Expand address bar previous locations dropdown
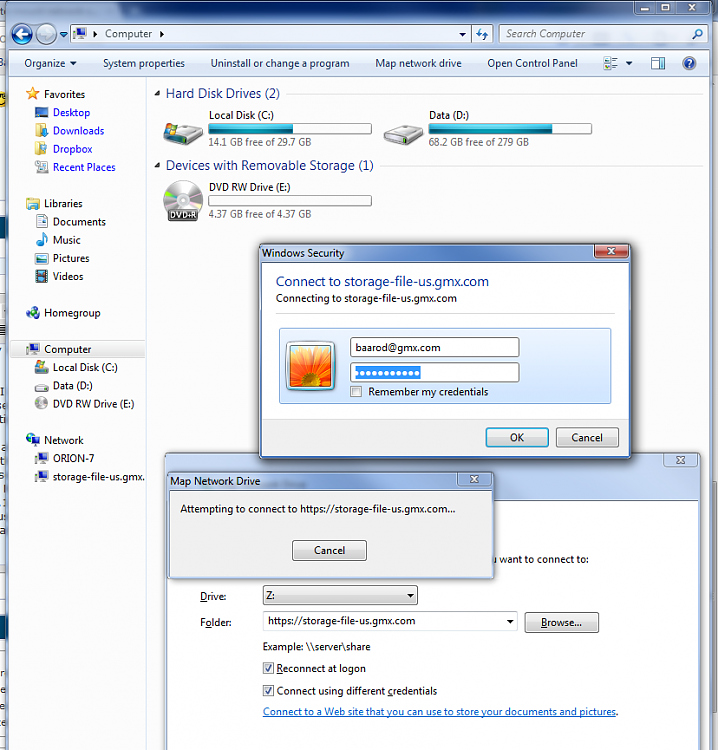The image size is (718, 750). point(462,34)
